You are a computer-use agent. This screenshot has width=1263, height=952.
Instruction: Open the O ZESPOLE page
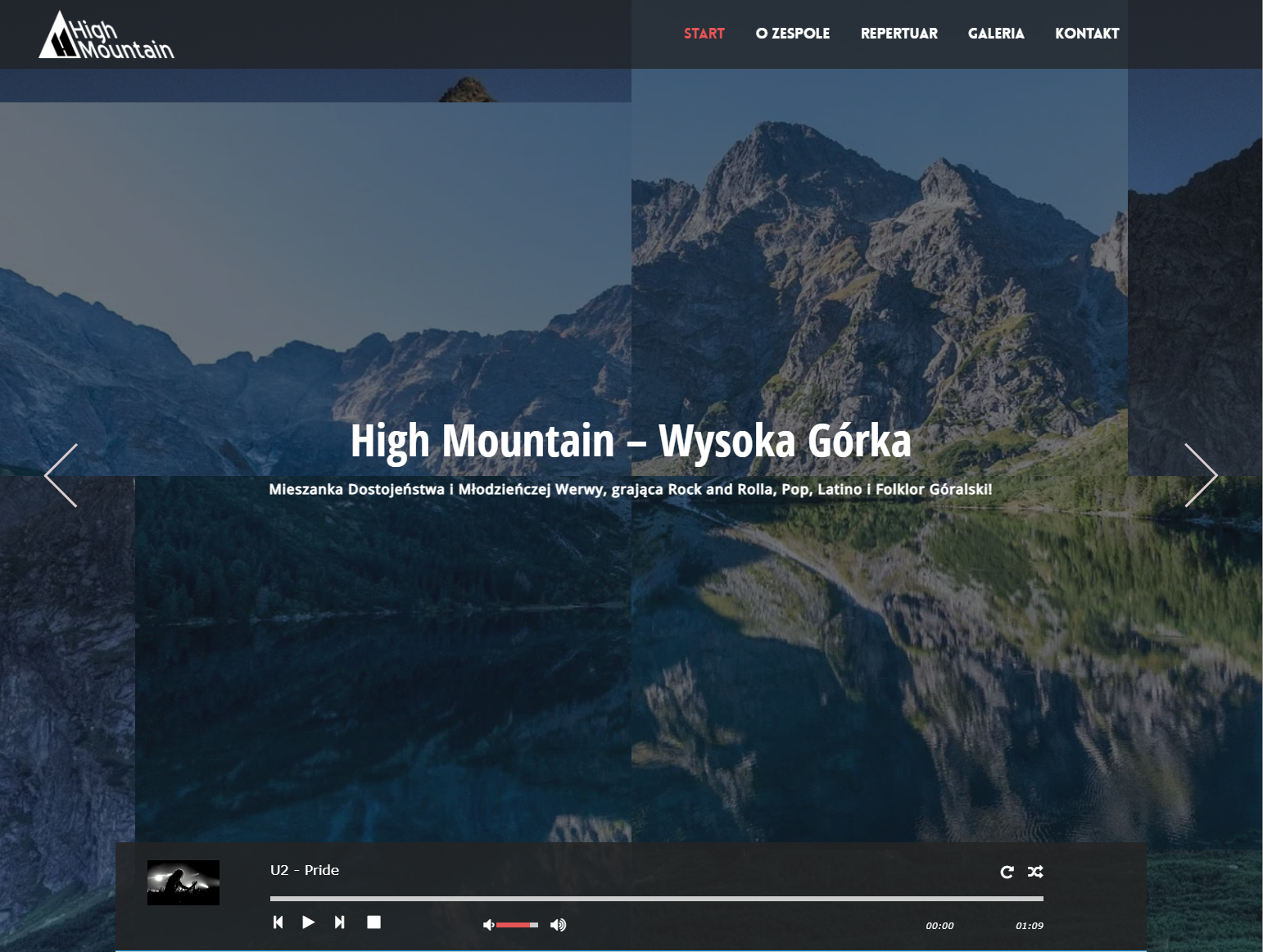[x=792, y=34]
